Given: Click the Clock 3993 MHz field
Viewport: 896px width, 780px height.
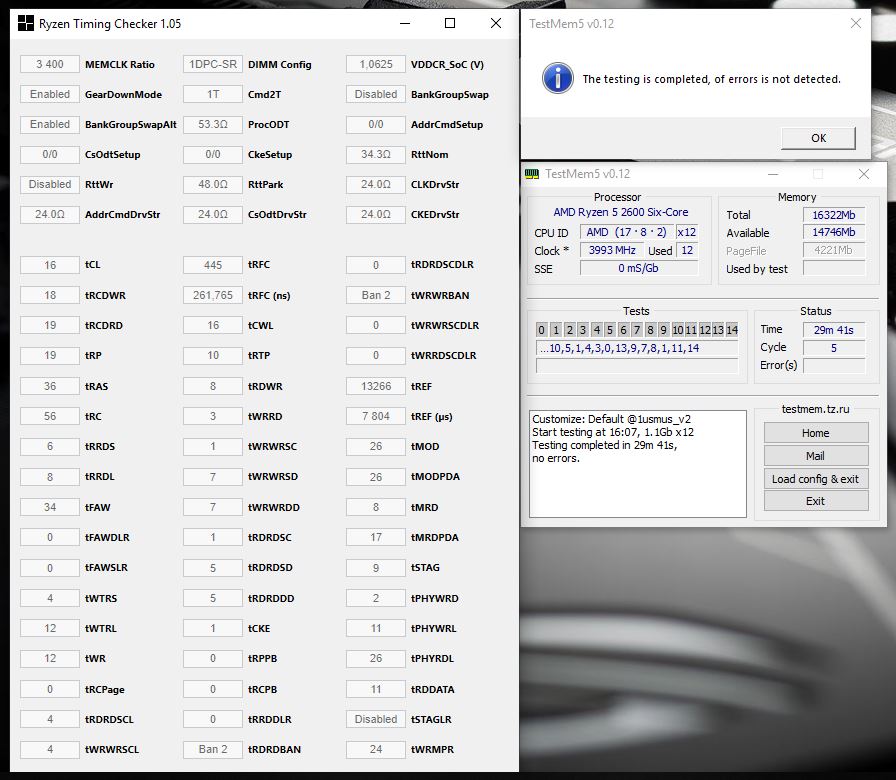Looking at the screenshot, I should [611, 250].
